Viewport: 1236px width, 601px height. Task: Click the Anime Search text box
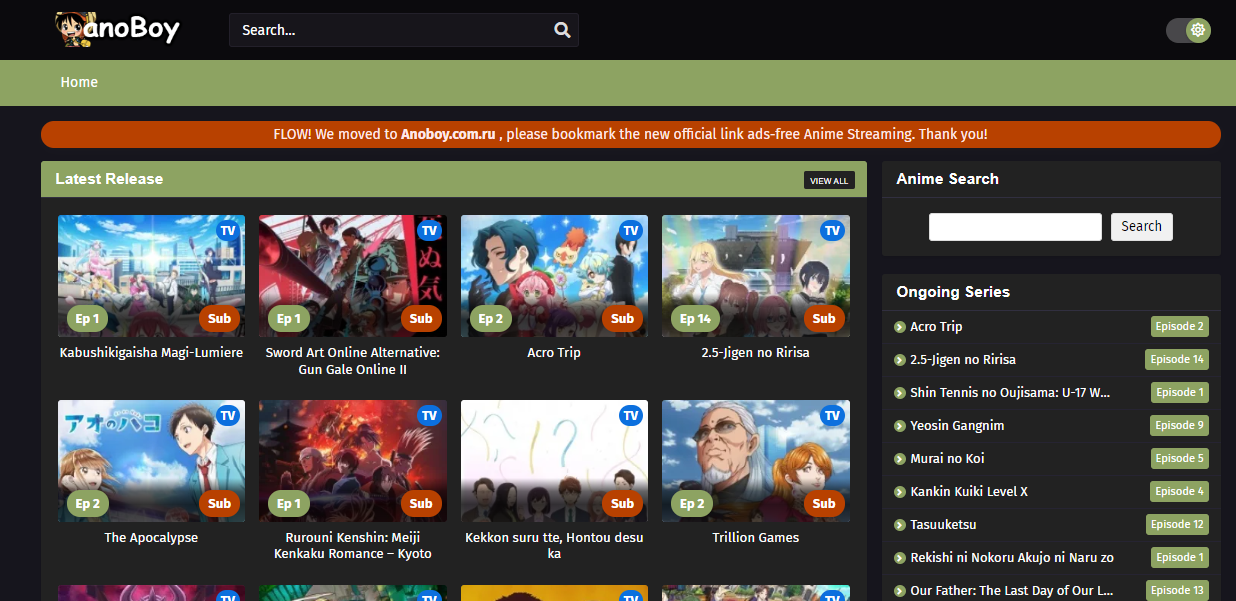point(1015,227)
